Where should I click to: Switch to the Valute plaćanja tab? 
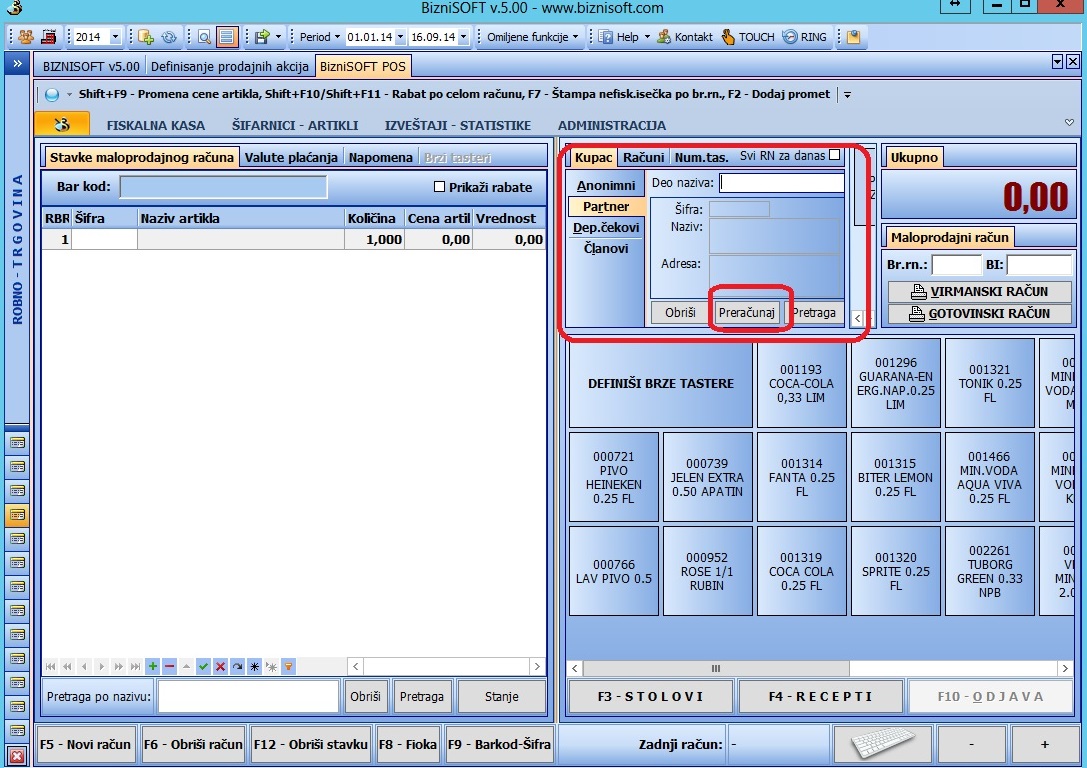click(x=292, y=157)
